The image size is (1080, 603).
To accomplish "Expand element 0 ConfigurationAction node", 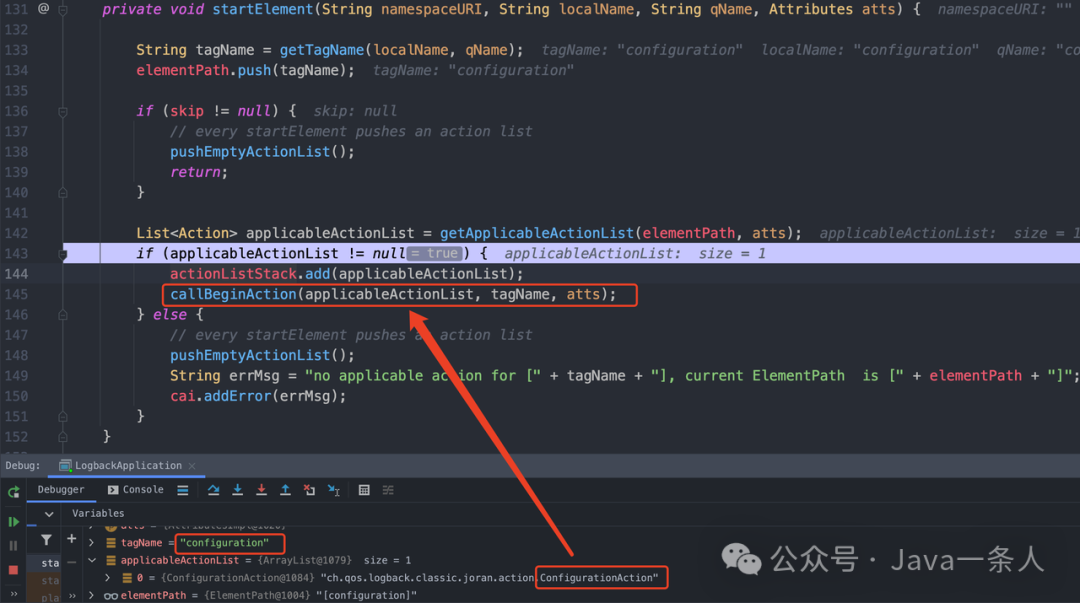I will tap(107, 578).
